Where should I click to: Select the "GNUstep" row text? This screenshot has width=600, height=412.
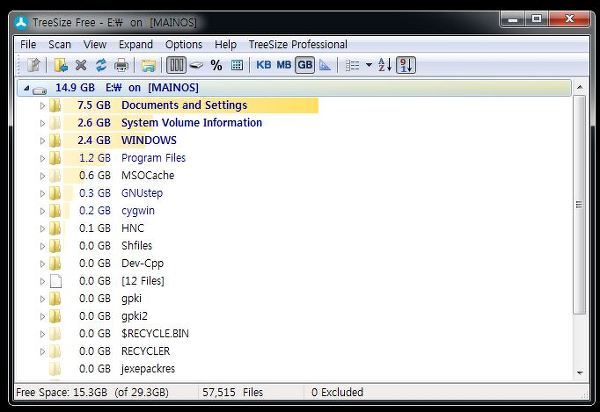click(x=142, y=193)
